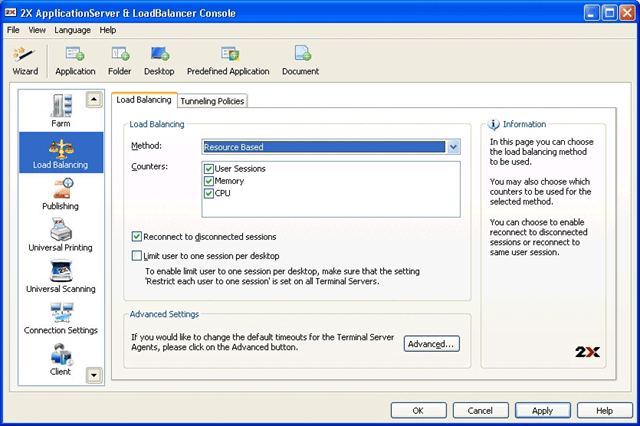
Task: Click inside the Counters list box
Action: click(x=331, y=189)
